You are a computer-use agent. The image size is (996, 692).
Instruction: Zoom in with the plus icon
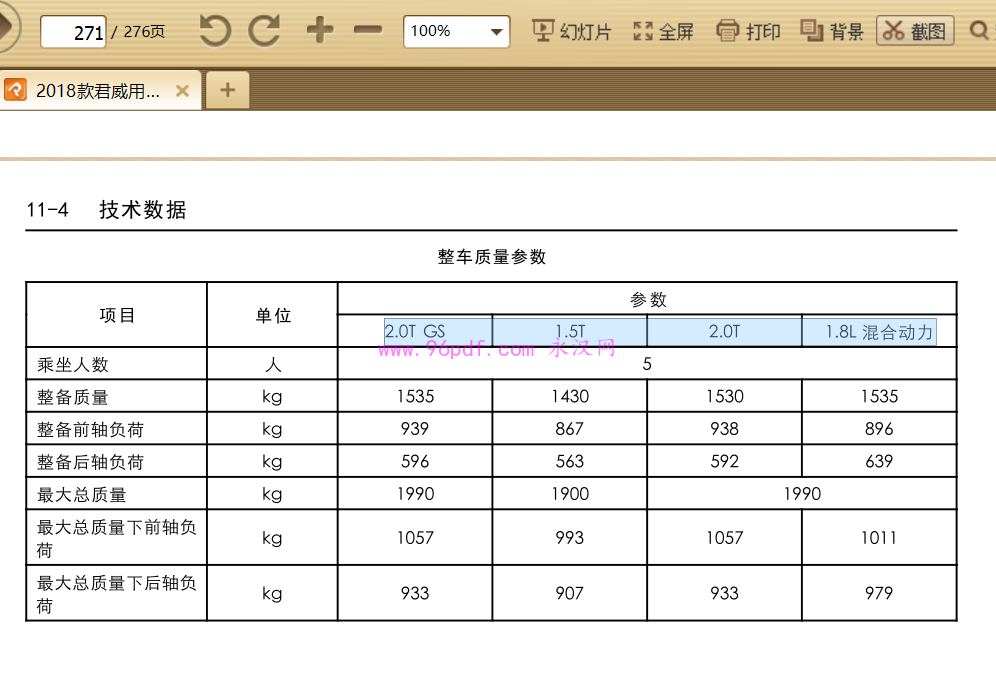tap(320, 31)
